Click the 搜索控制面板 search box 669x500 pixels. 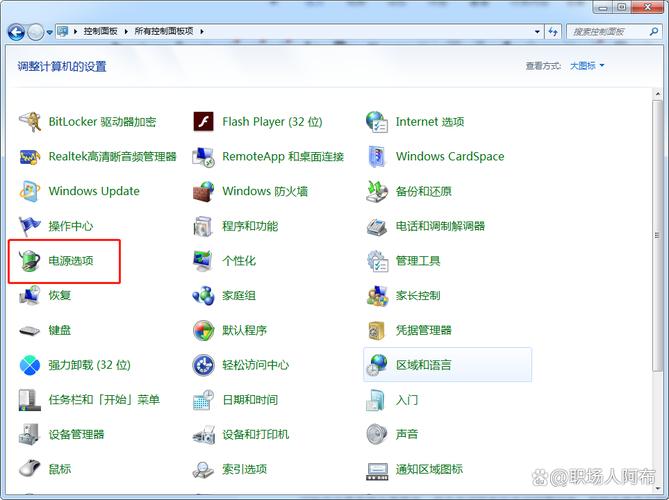pyautogui.click(x=610, y=32)
